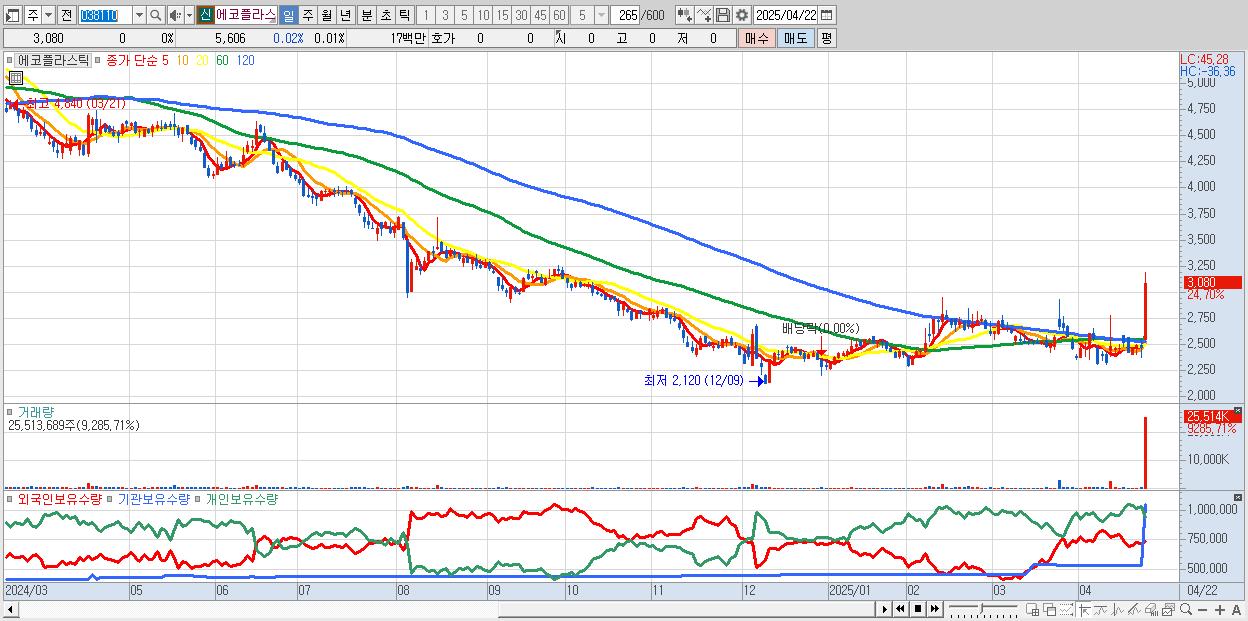1248x621 pixels.
Task: Click the plus zoom-in icon in bottom toolbar
Action: (x=1220, y=610)
